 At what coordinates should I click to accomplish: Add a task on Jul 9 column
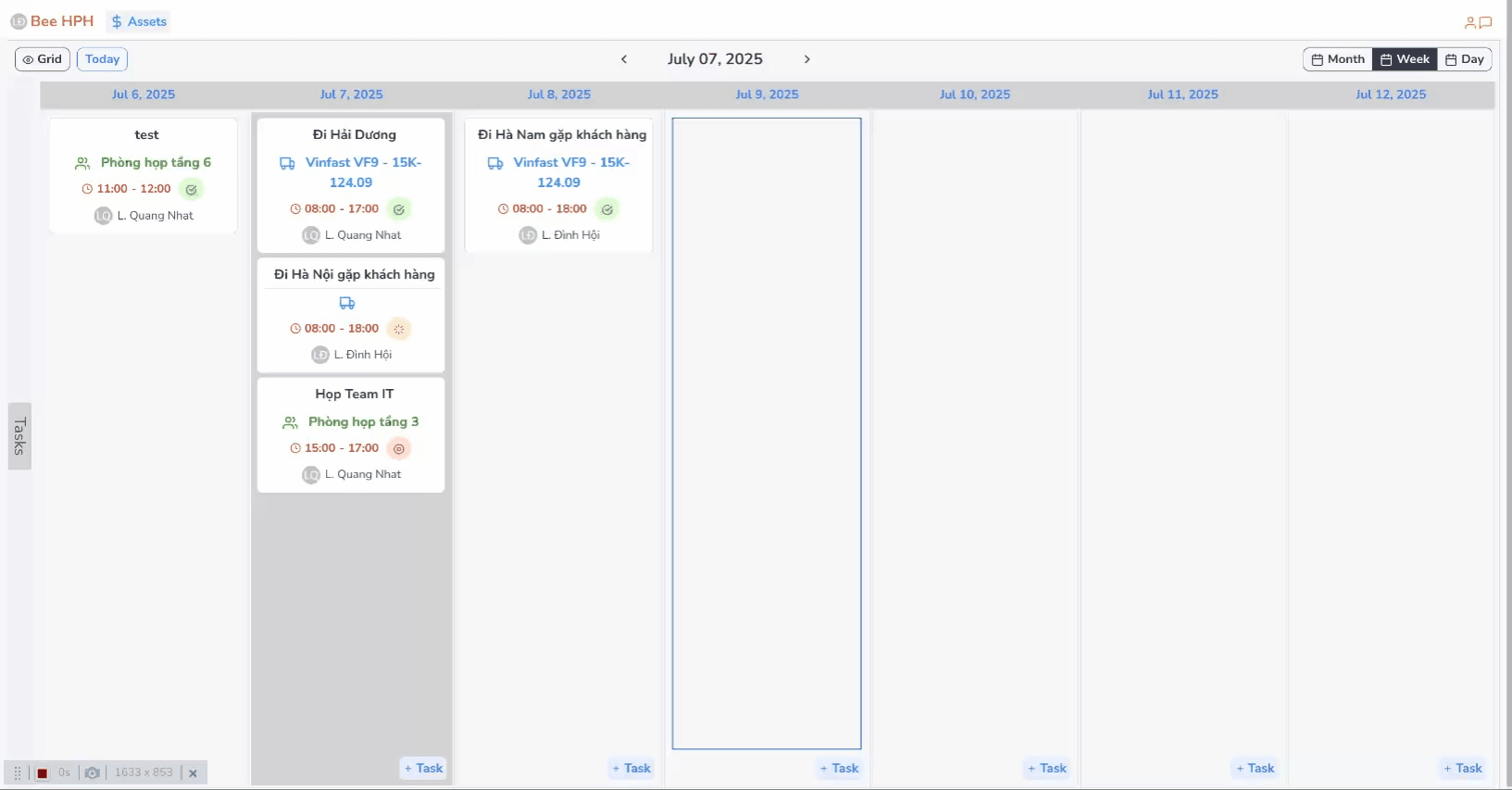click(839, 768)
